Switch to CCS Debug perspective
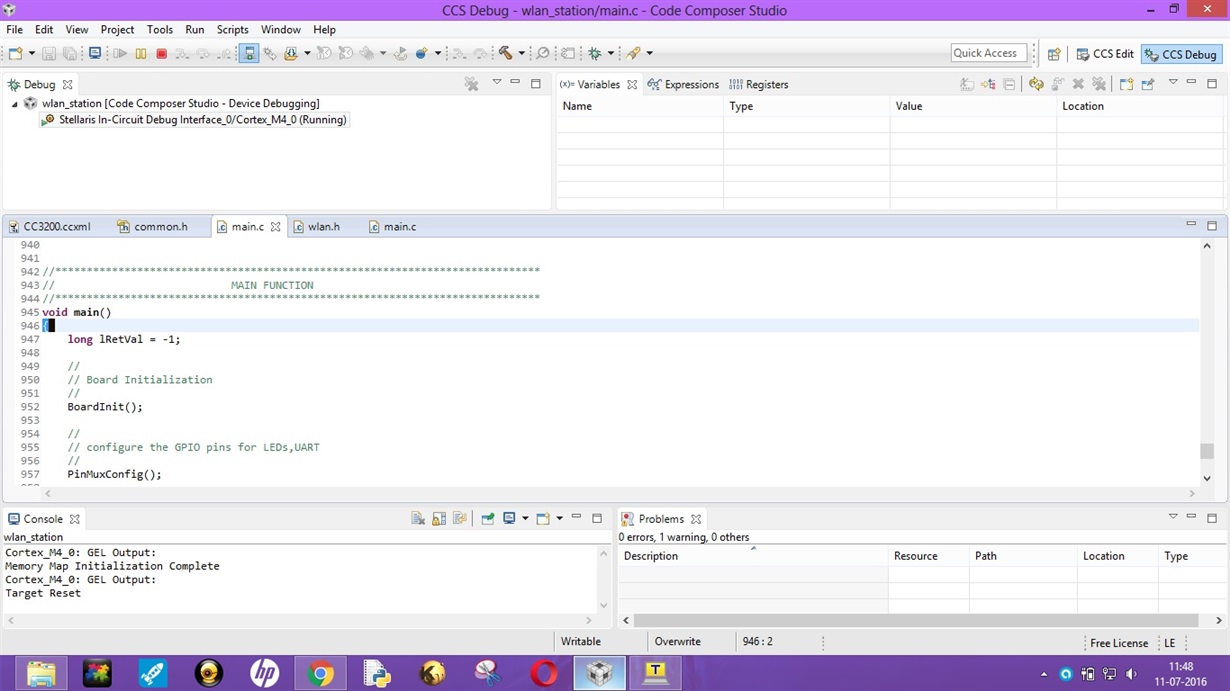The height and width of the screenshot is (691, 1230). [x=1181, y=54]
